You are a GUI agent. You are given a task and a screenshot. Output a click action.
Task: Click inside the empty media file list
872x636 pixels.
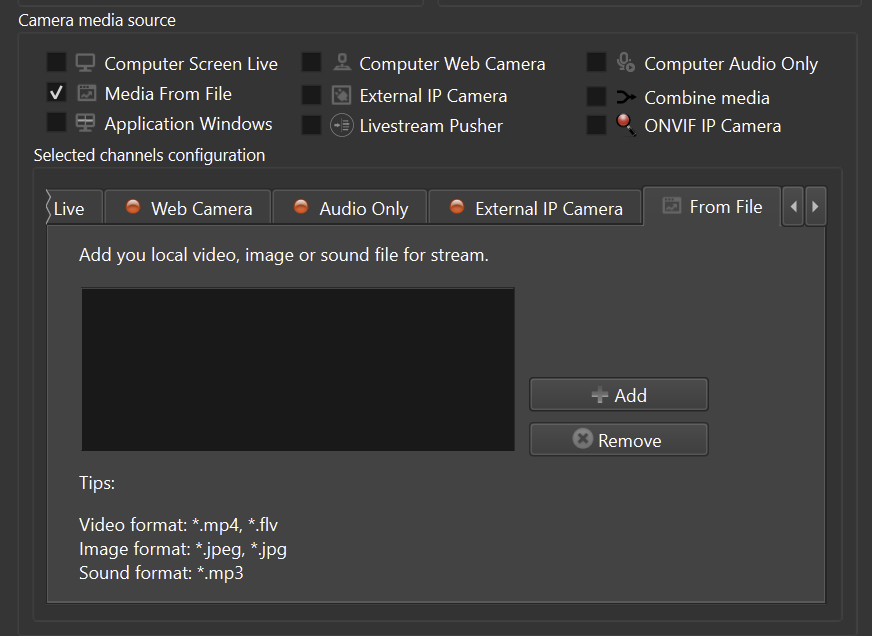[x=298, y=370]
